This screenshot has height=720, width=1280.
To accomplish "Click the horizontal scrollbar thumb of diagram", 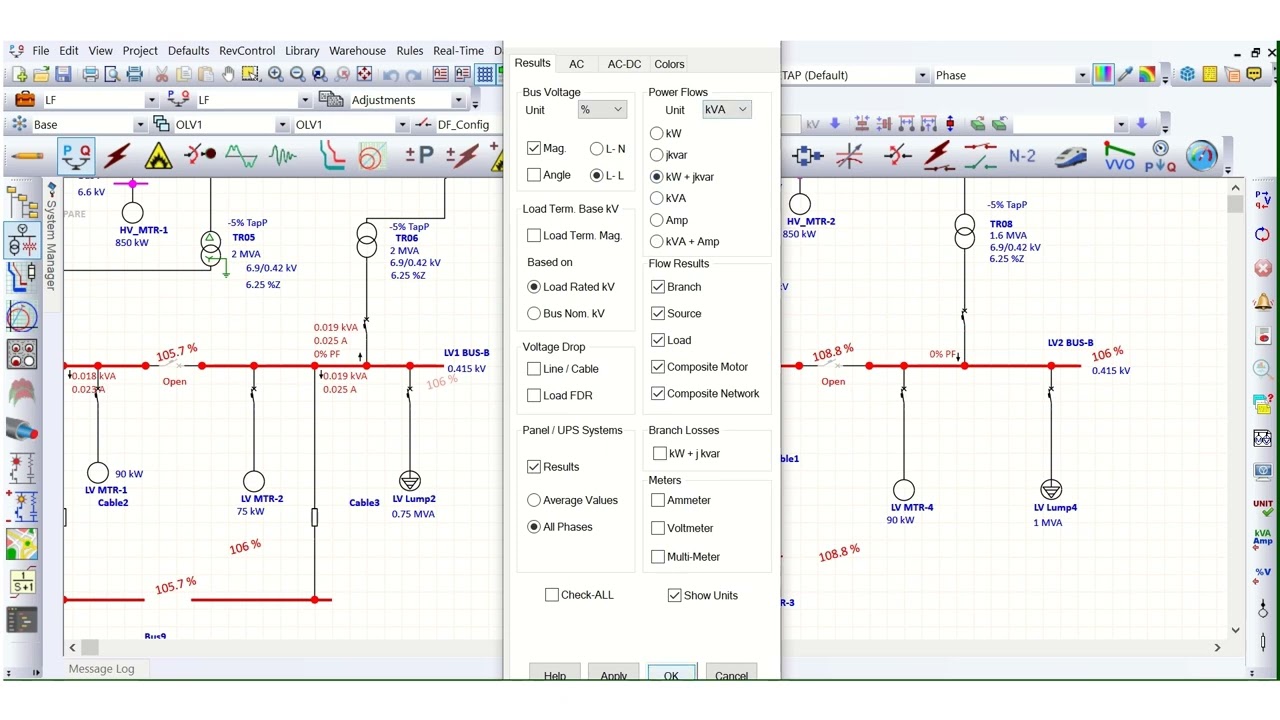I will coord(90,647).
